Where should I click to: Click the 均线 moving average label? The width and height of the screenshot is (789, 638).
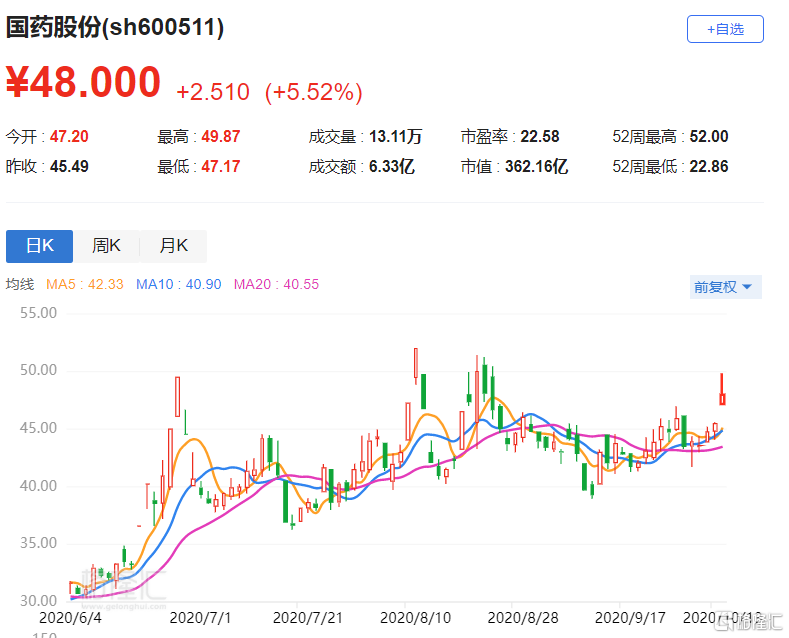click(x=20, y=284)
